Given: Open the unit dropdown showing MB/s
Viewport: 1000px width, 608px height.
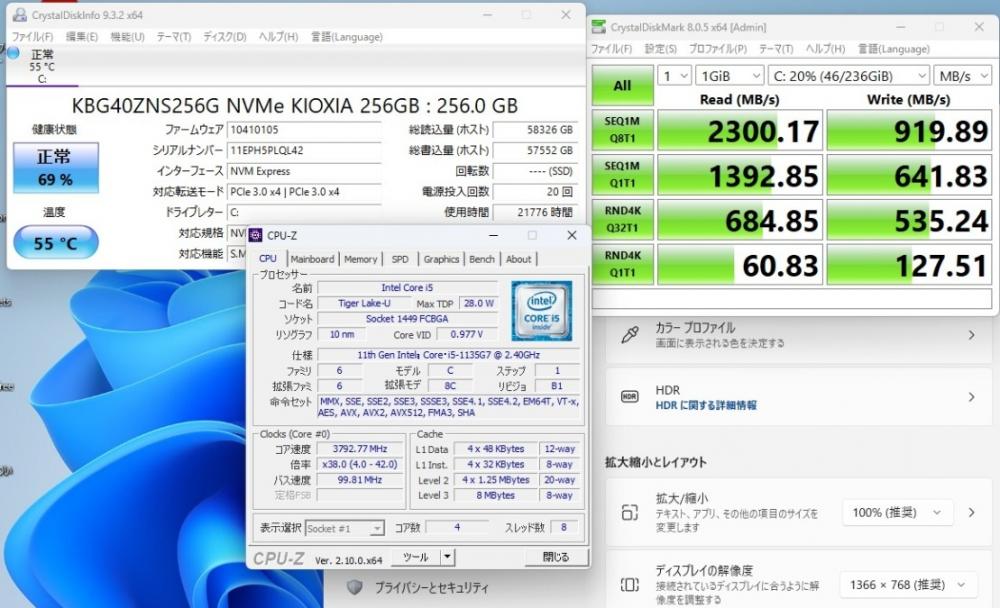Looking at the screenshot, I should [962, 76].
